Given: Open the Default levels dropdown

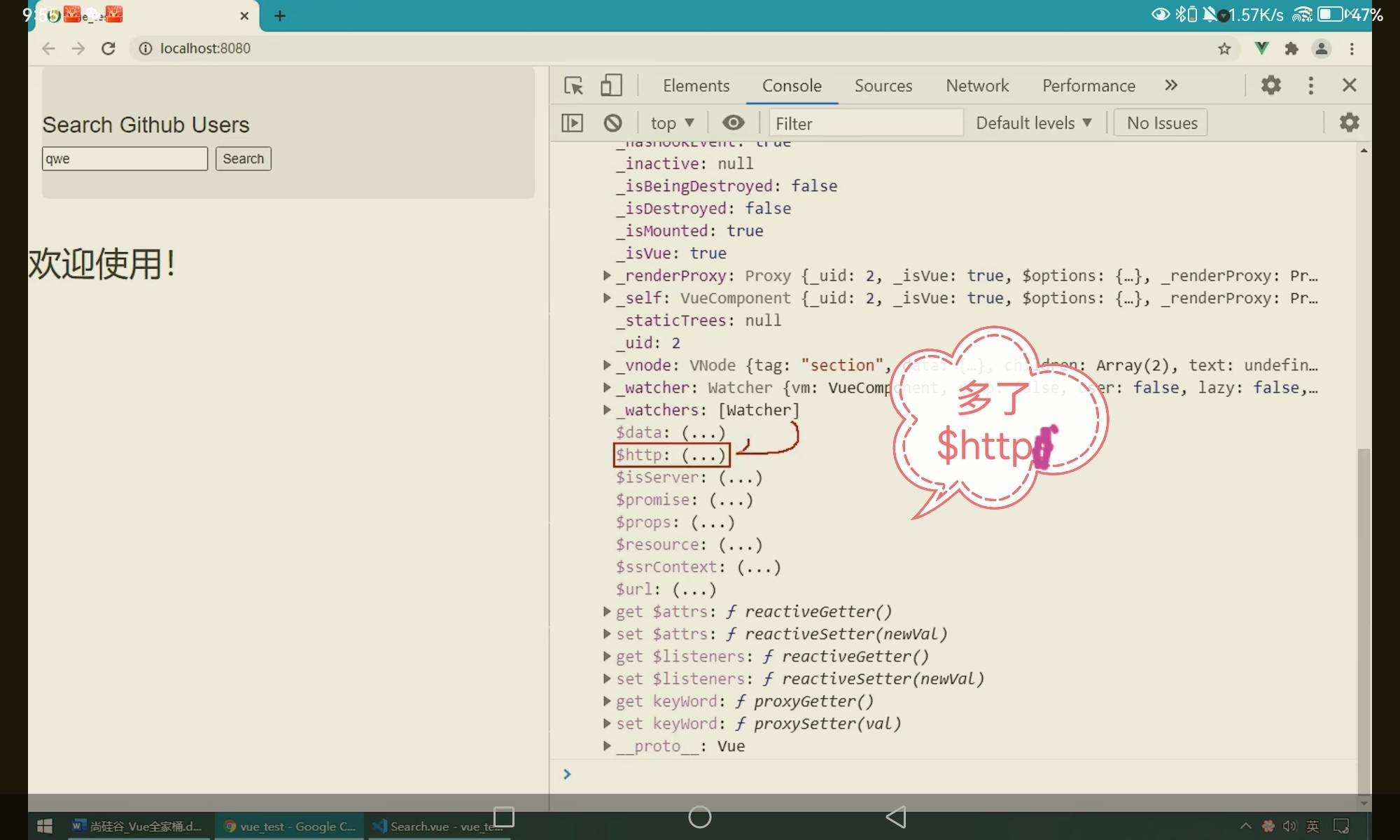Looking at the screenshot, I should (x=1033, y=123).
